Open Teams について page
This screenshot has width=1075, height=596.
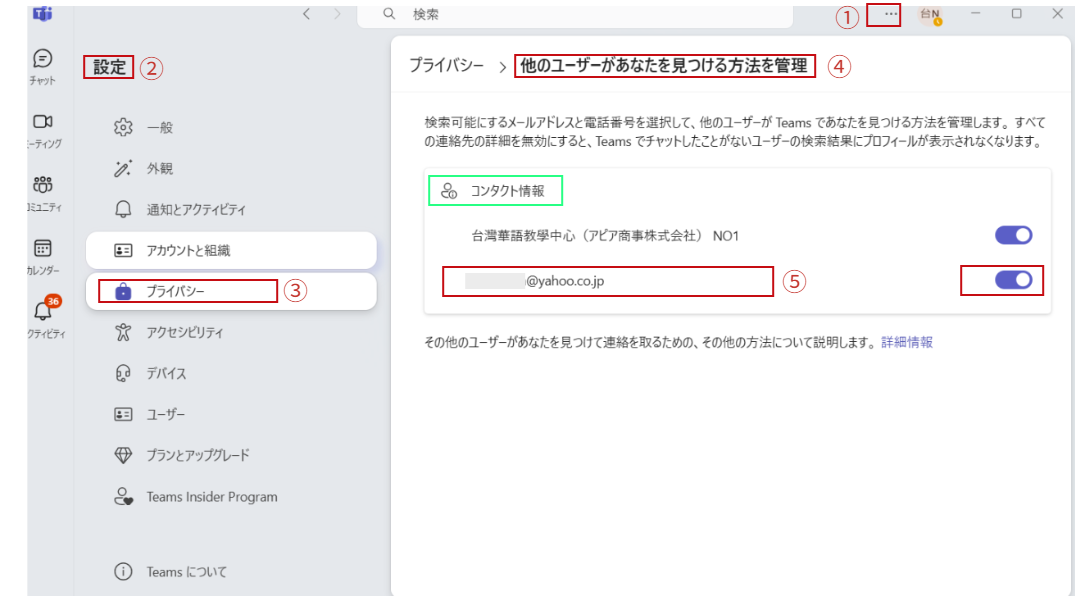[x=186, y=572]
